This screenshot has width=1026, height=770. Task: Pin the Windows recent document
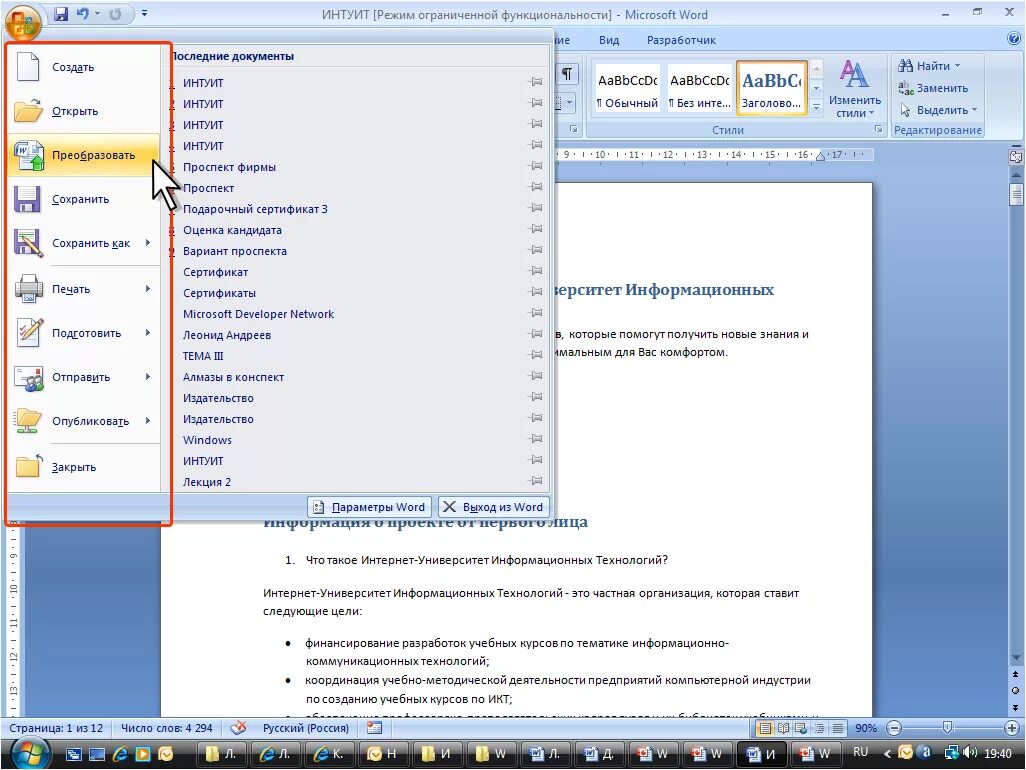coord(535,438)
